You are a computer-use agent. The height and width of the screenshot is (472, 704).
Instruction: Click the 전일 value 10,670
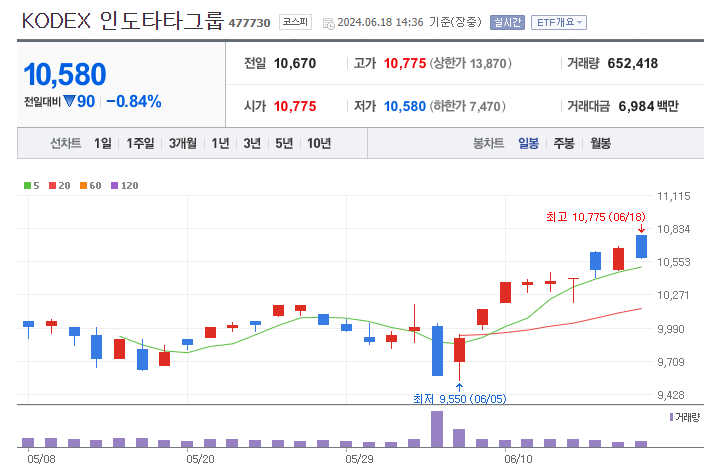pos(295,63)
